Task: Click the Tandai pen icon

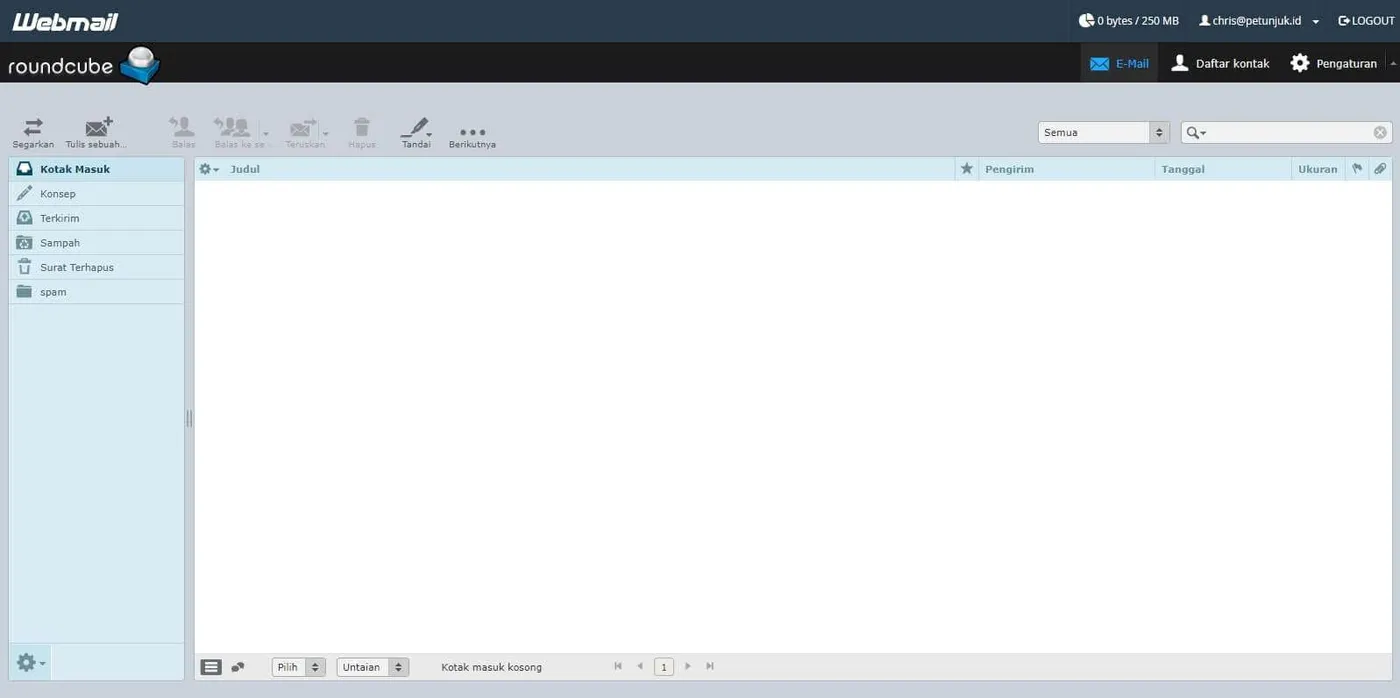Action: point(414,127)
